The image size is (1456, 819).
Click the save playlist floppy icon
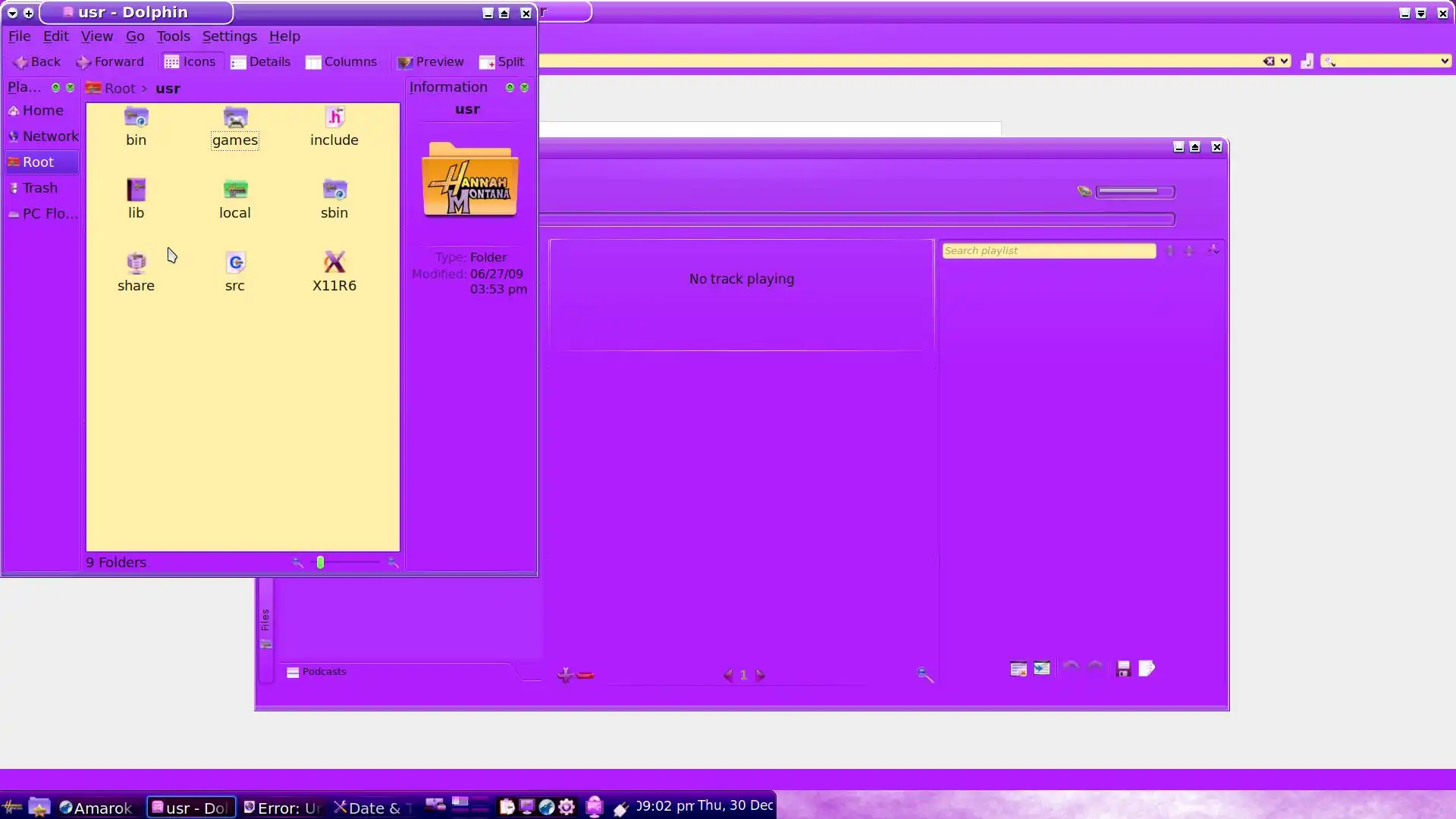point(1123,669)
